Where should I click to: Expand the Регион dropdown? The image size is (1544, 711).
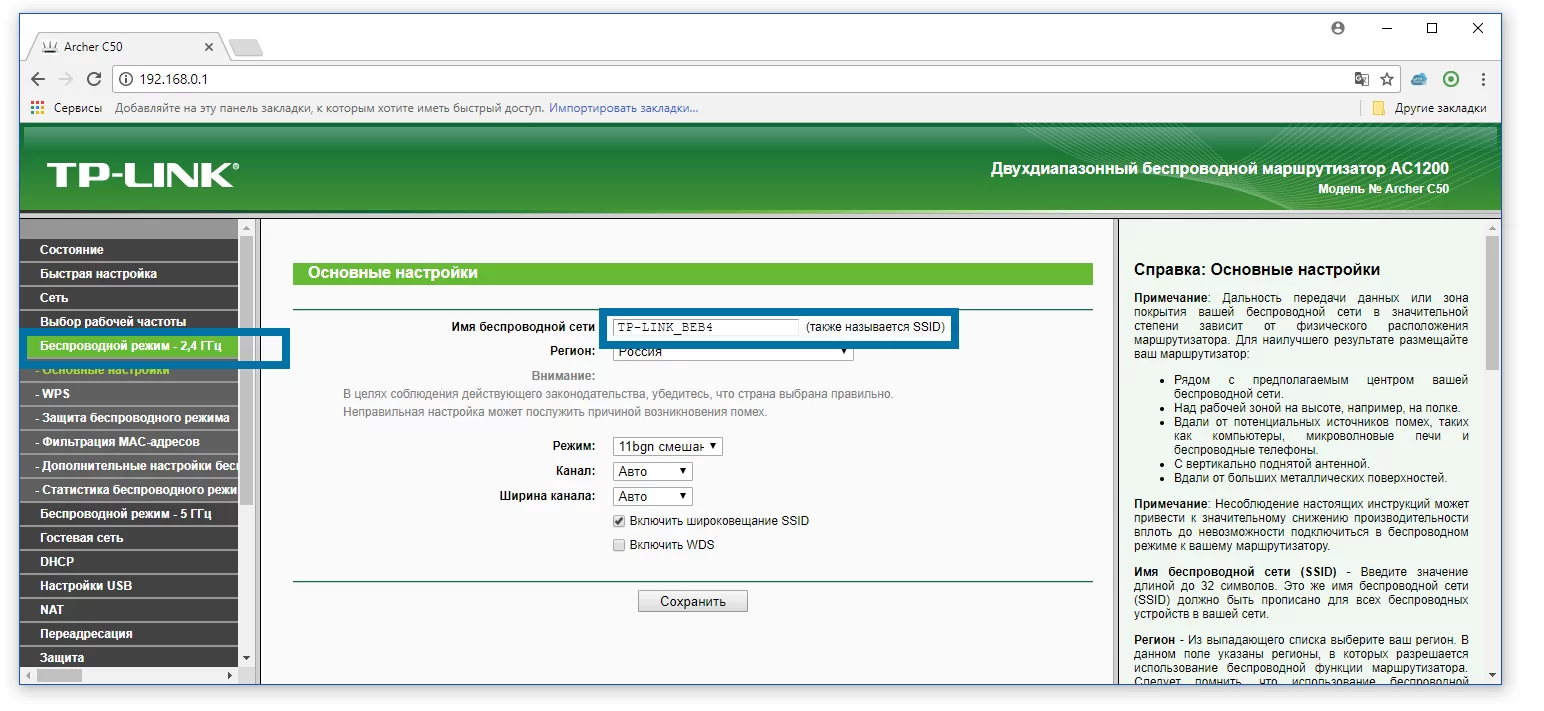coord(732,352)
